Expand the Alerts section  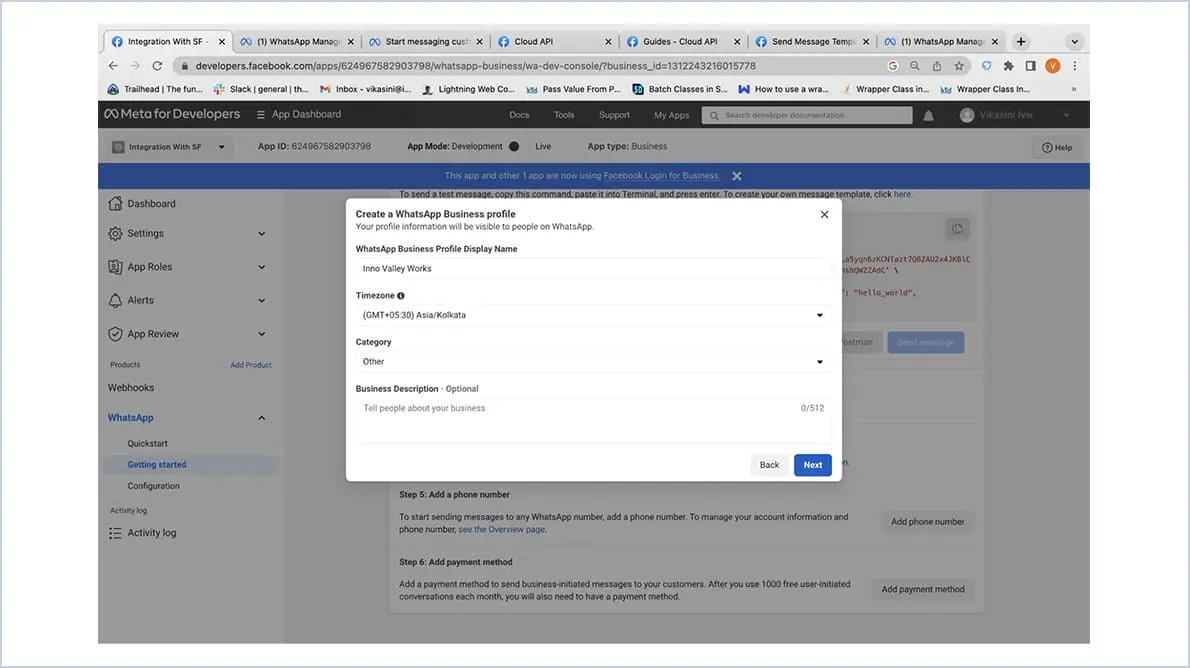point(262,301)
